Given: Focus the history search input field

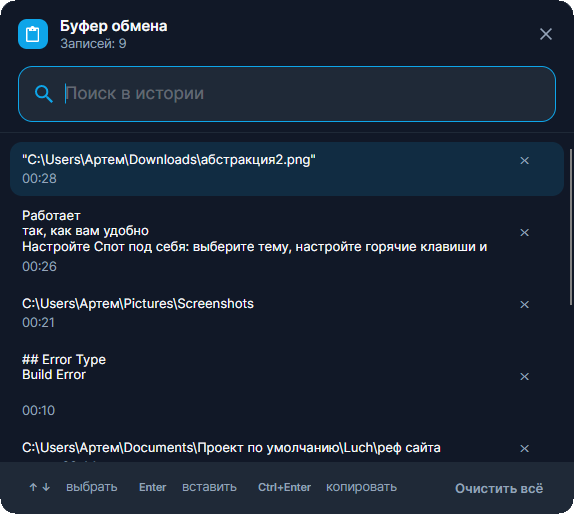Looking at the screenshot, I should click(x=287, y=94).
